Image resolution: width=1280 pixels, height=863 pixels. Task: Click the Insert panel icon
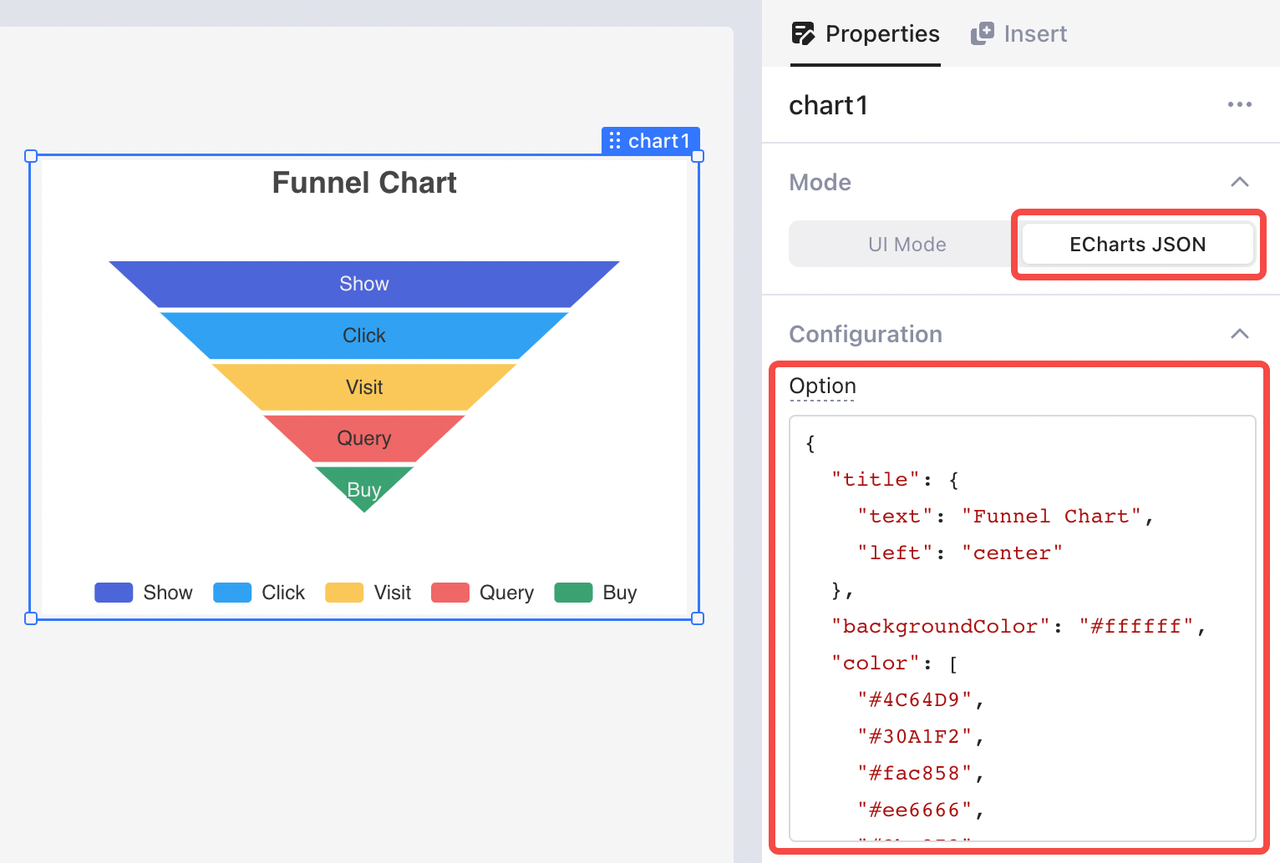[982, 34]
